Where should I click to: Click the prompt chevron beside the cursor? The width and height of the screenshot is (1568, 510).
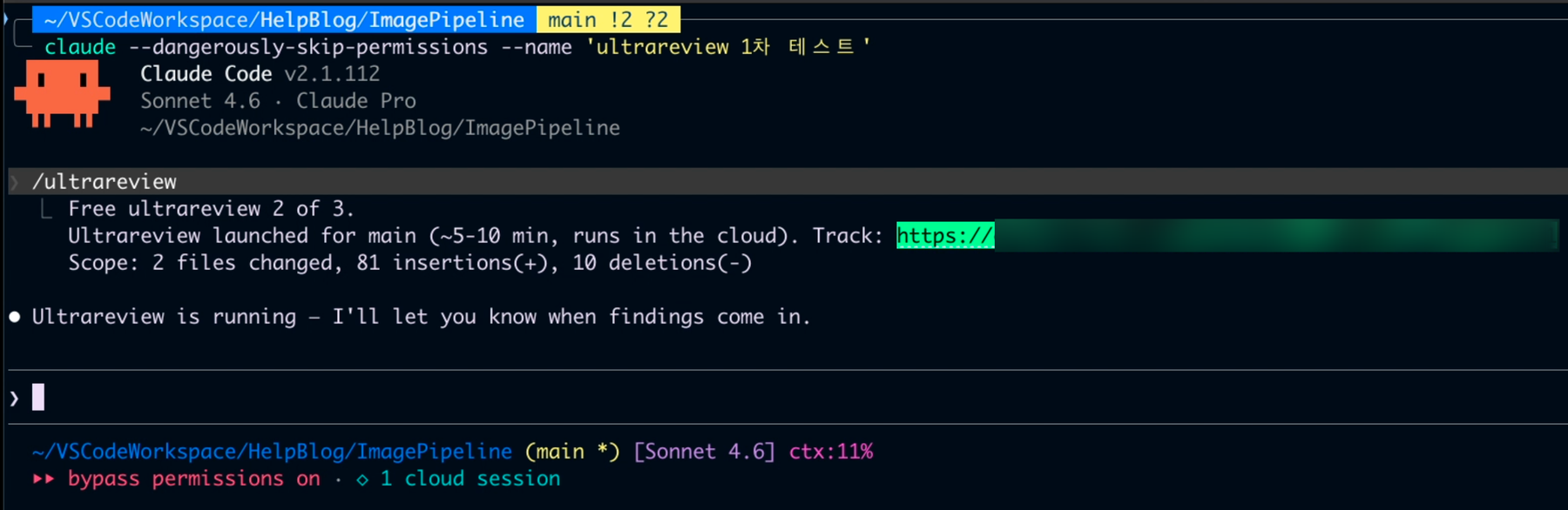(14, 398)
